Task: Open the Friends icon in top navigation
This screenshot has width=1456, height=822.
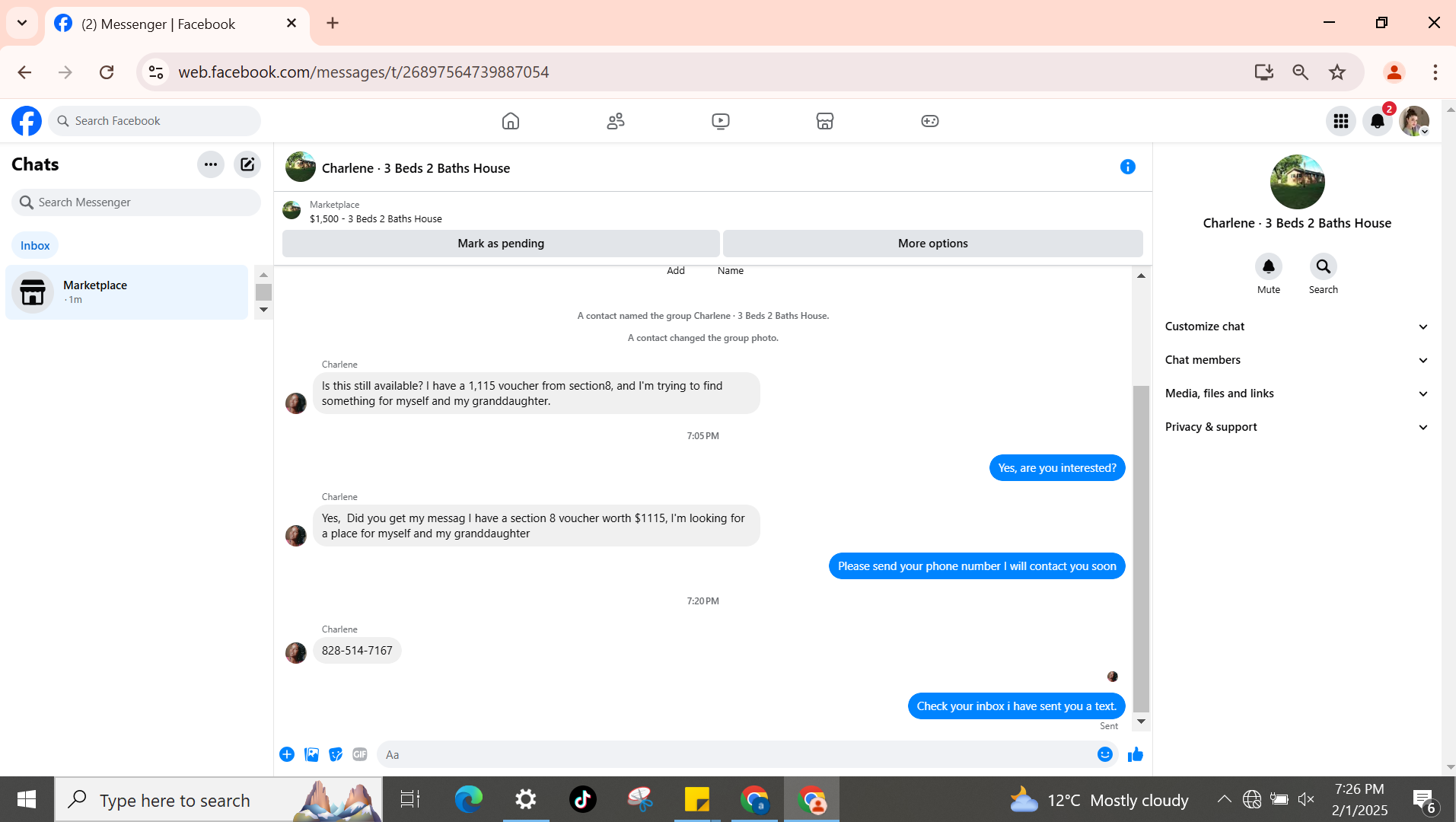Action: click(x=616, y=121)
